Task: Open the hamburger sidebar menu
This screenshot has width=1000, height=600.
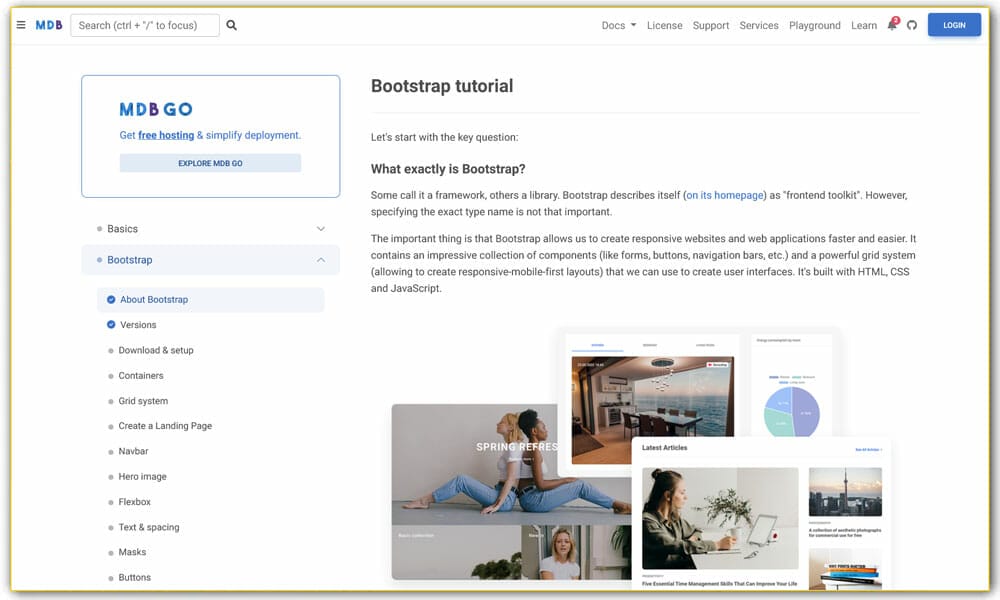Action: (21, 25)
